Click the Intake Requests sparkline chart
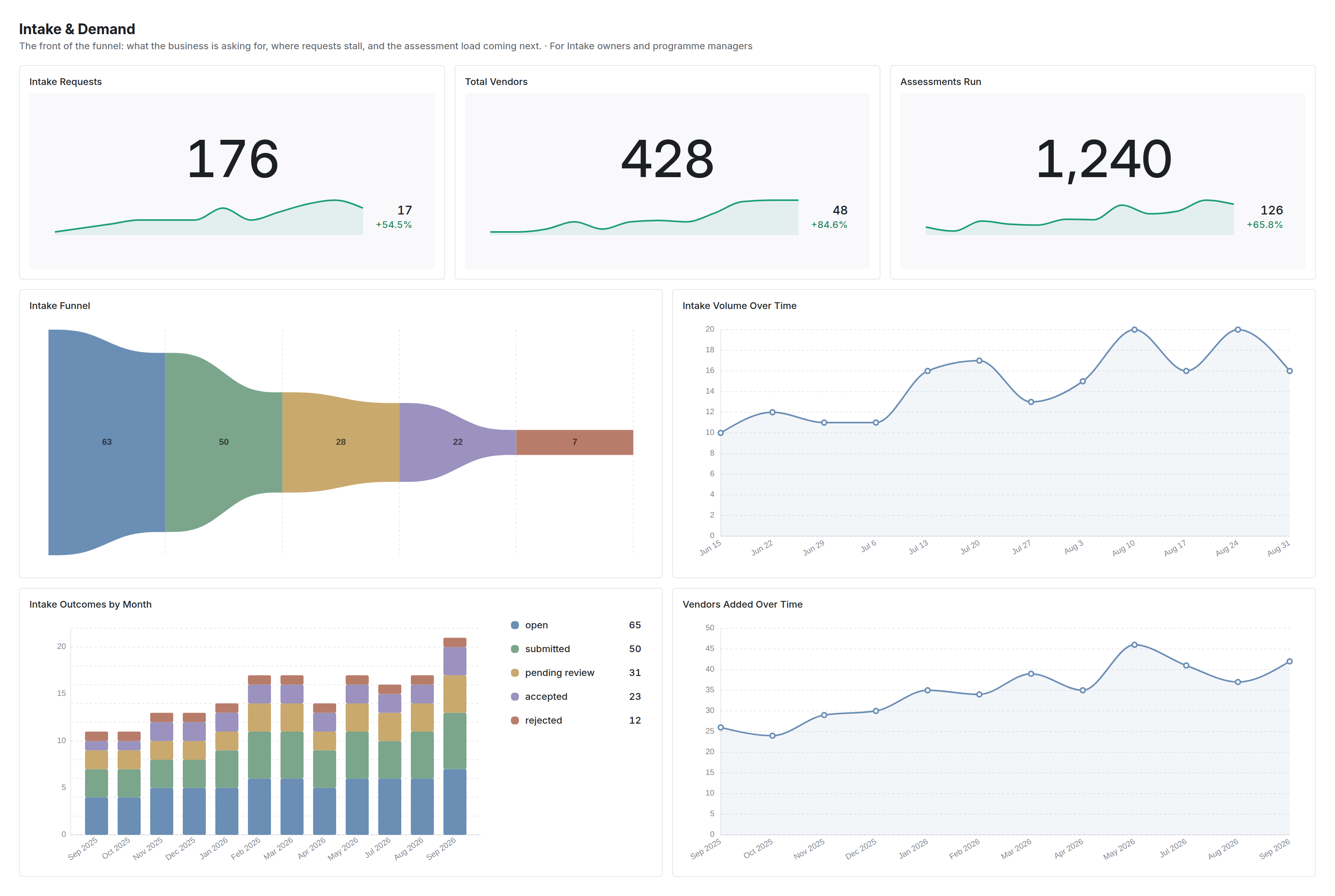 pyautogui.click(x=209, y=218)
